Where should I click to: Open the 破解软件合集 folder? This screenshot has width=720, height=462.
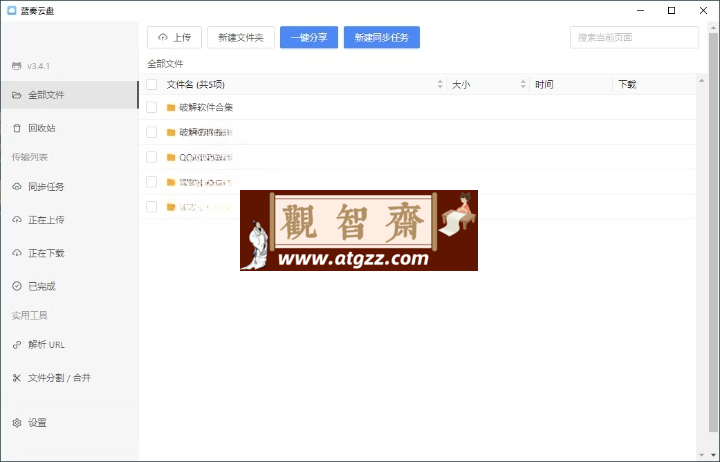tap(206, 107)
